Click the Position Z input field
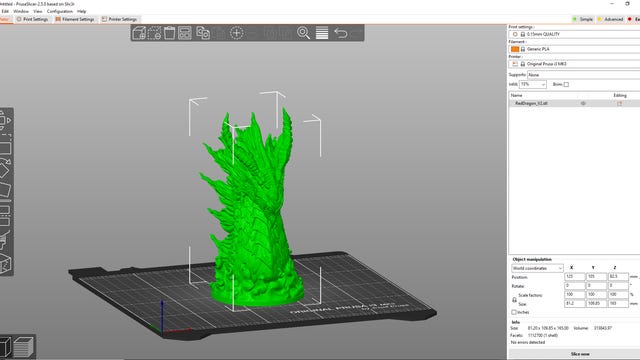 click(x=618, y=277)
